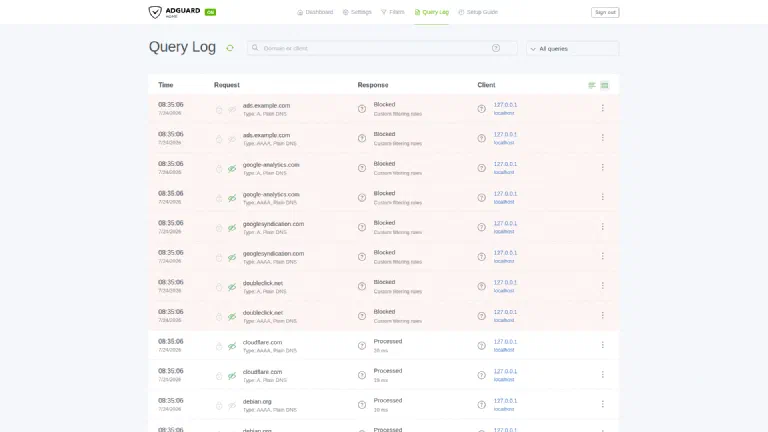Viewport: 768px width, 432px height.
Task: Open the search help question-mark icon
Action: click(x=496, y=48)
